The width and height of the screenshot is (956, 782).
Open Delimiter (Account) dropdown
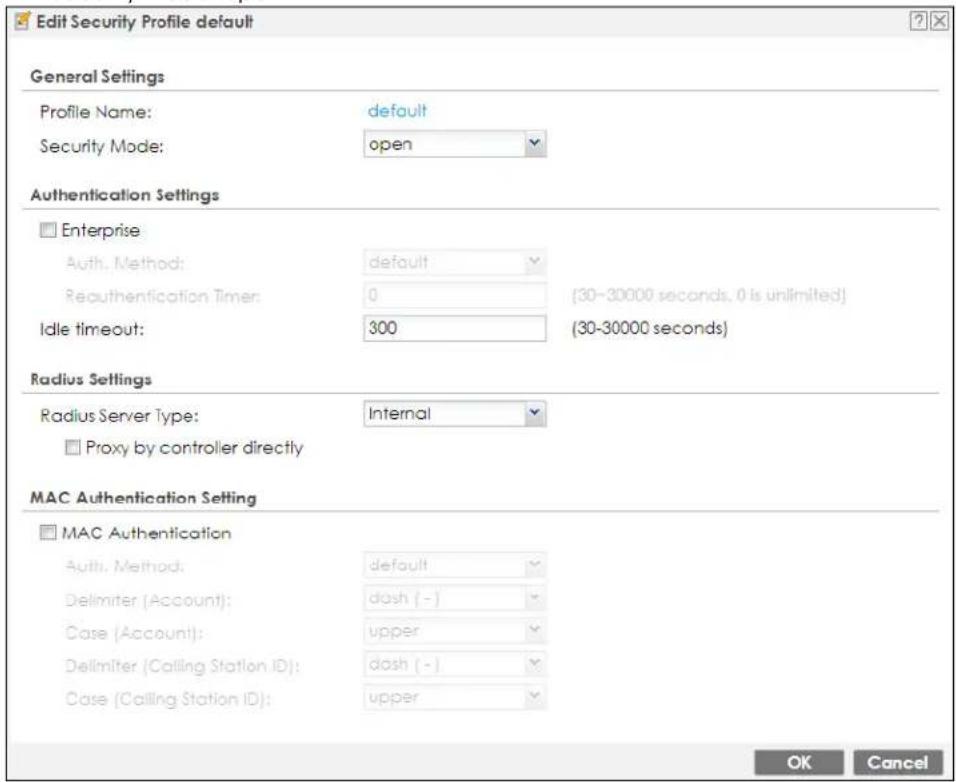(454, 598)
